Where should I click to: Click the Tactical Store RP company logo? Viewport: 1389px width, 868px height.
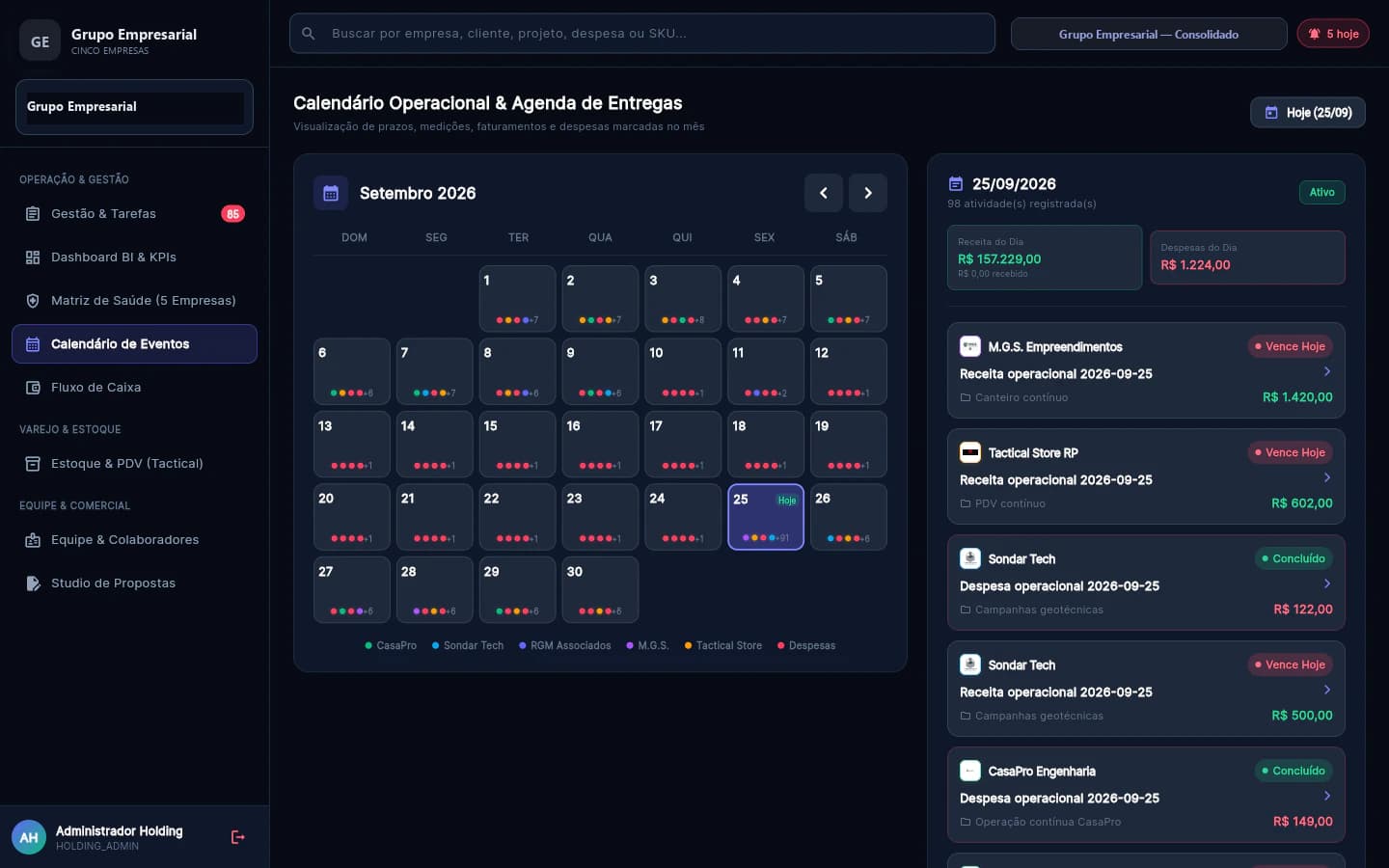970,452
